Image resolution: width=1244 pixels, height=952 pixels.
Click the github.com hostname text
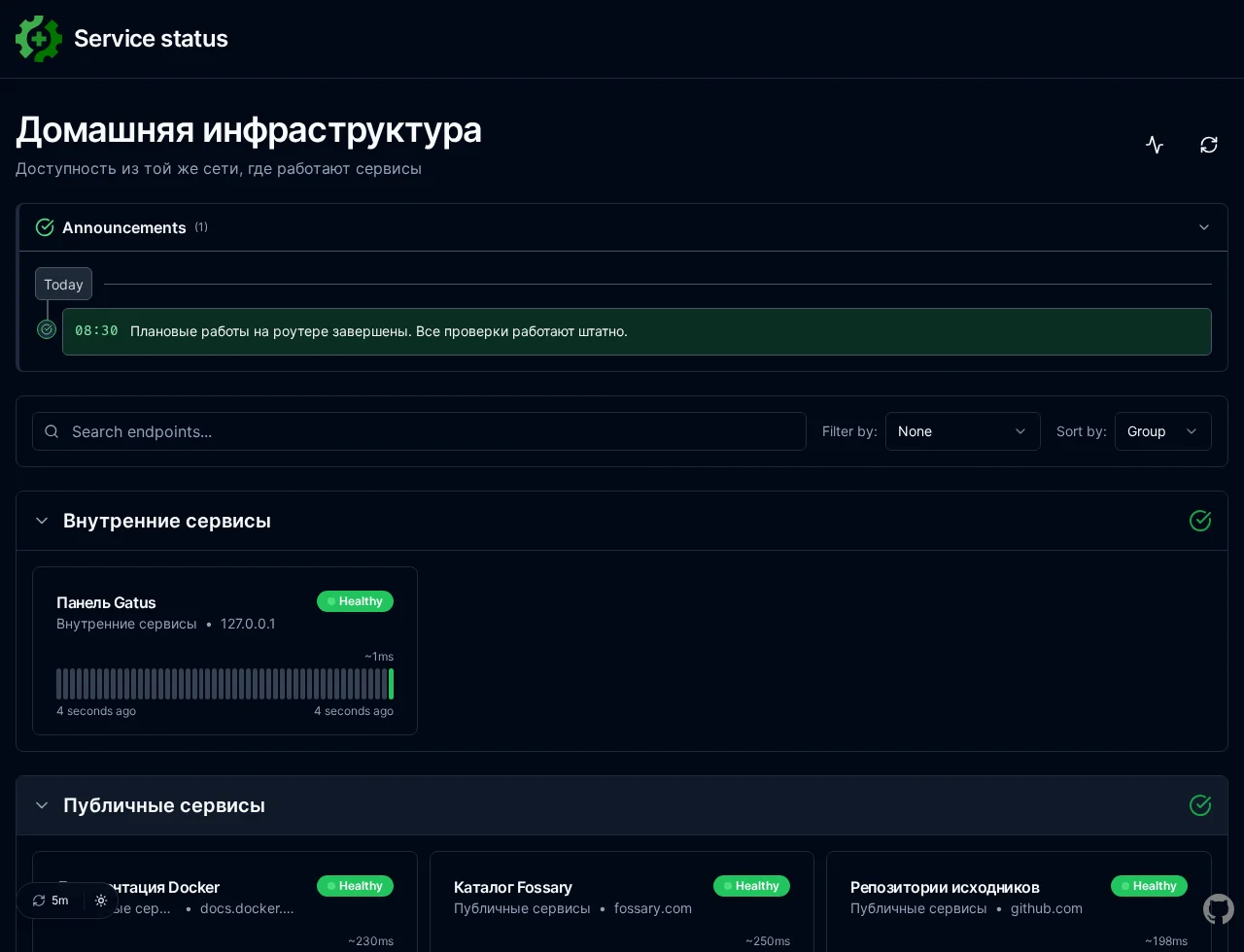1047,908
